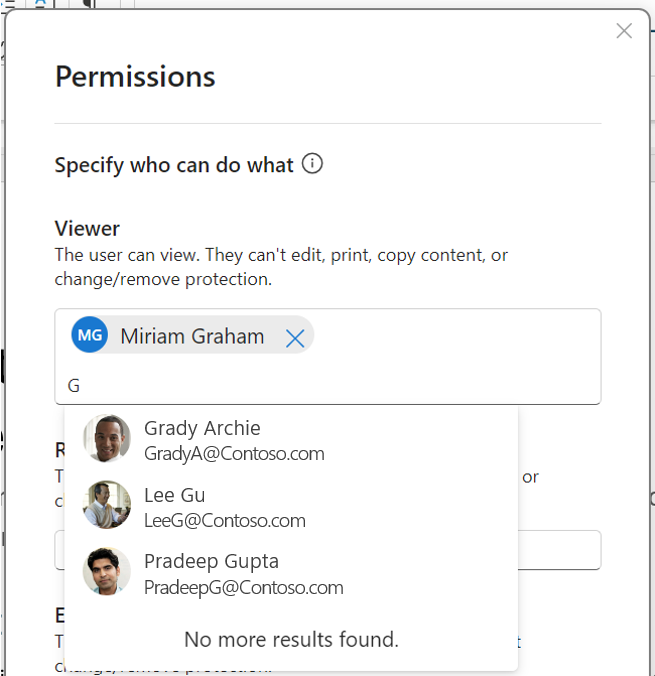Select Grady Archie from the suggestions
Viewport: 655px width, 676px height.
tap(202, 429)
